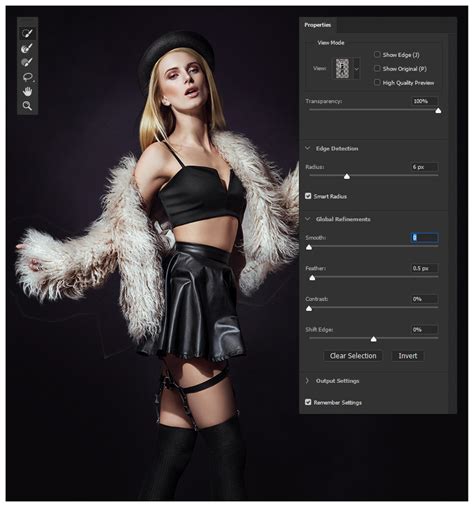Click the Feather slider handle

tap(312, 277)
